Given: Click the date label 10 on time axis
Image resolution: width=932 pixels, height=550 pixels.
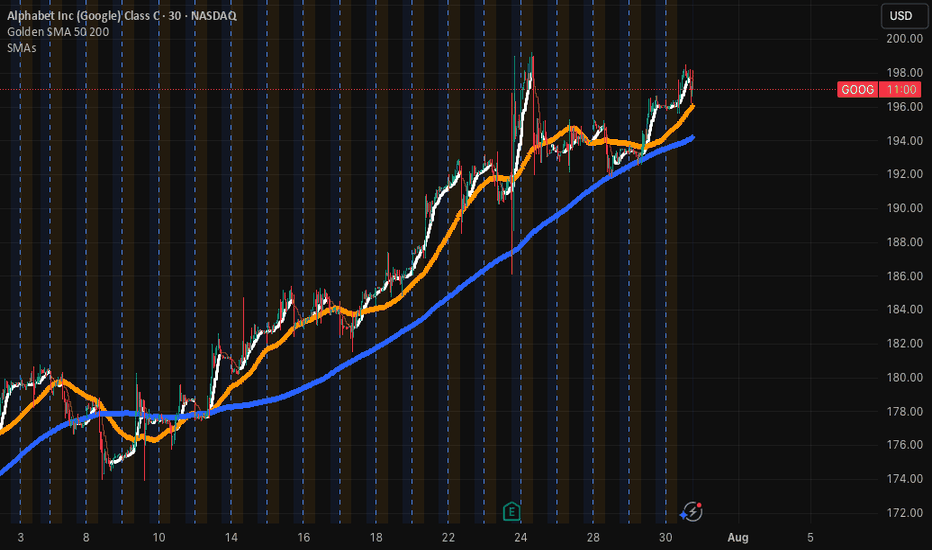Looking at the screenshot, I should click(159, 538).
